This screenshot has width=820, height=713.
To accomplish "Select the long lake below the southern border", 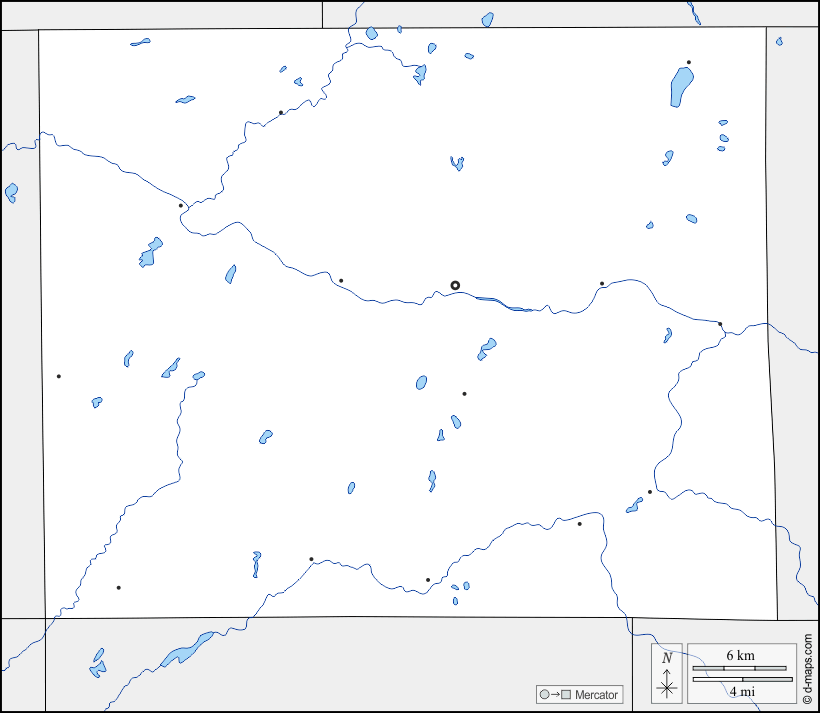I will click(x=185, y=650).
